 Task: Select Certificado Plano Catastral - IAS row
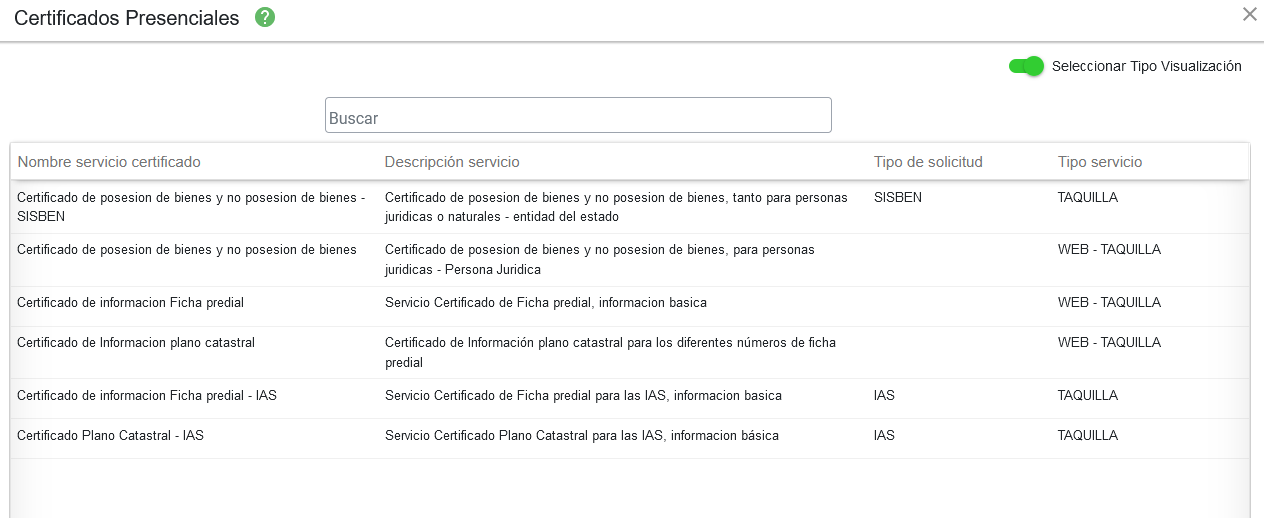[x=110, y=436]
